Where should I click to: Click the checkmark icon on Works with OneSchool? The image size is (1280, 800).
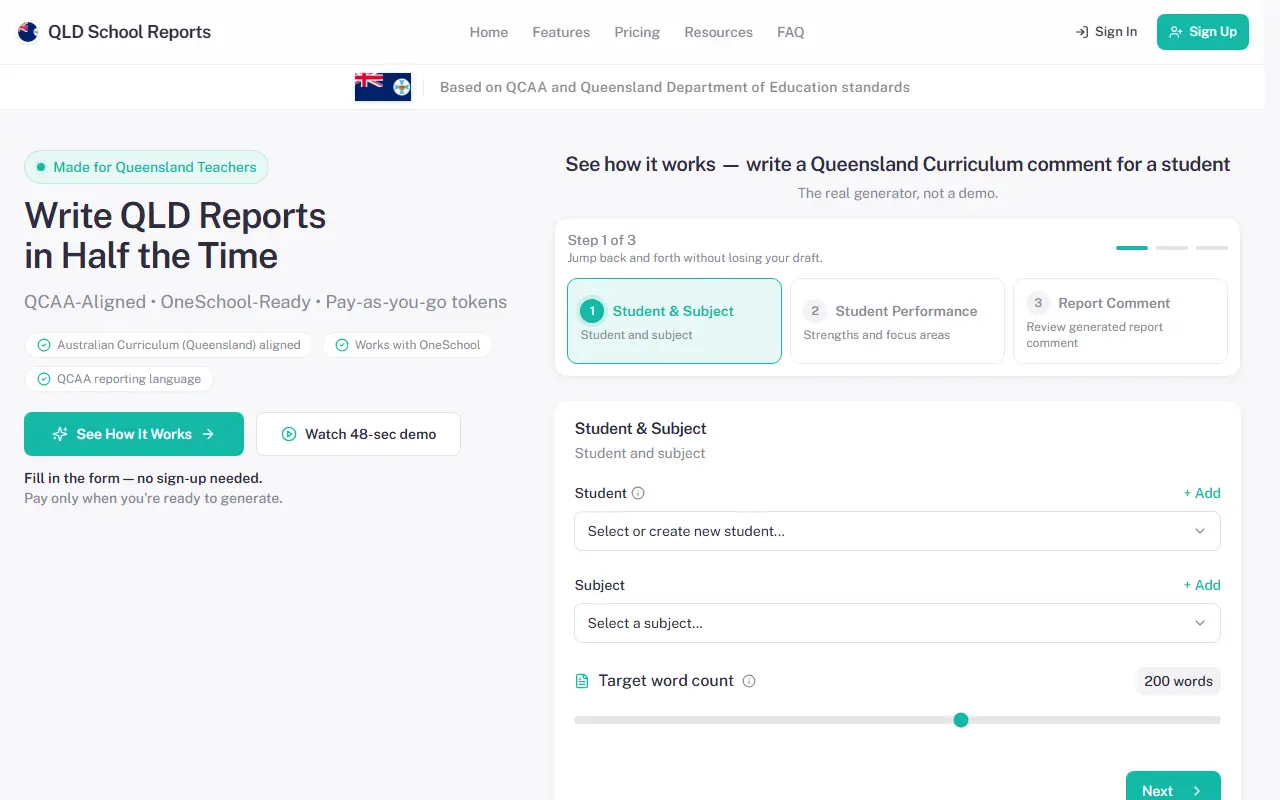(x=342, y=345)
